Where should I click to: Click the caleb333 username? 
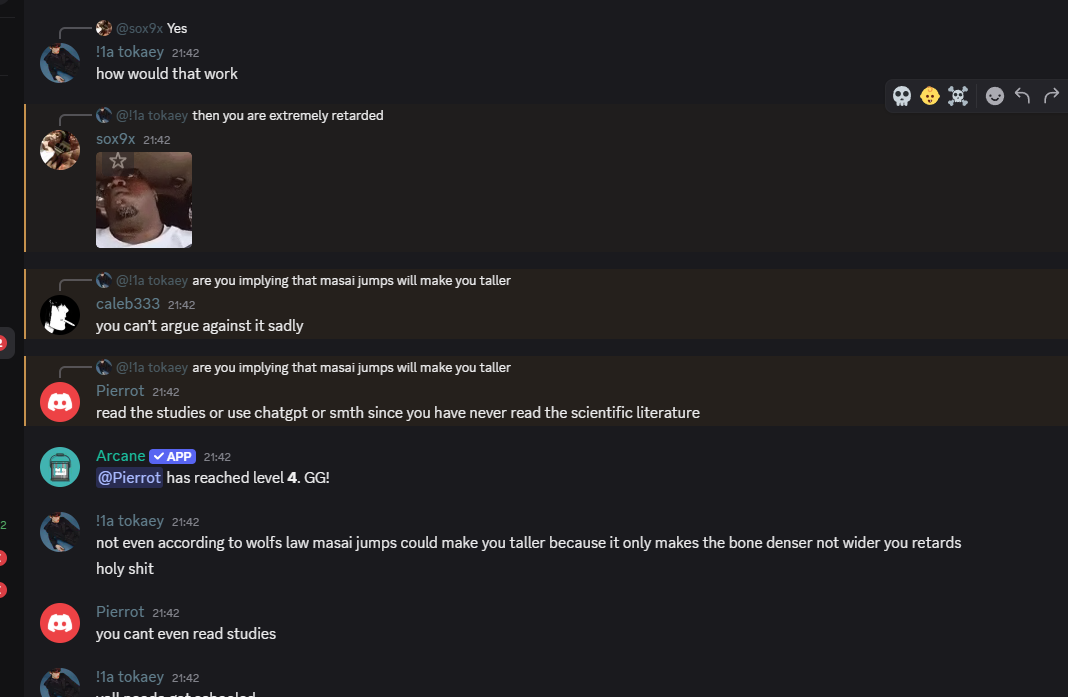tap(127, 304)
